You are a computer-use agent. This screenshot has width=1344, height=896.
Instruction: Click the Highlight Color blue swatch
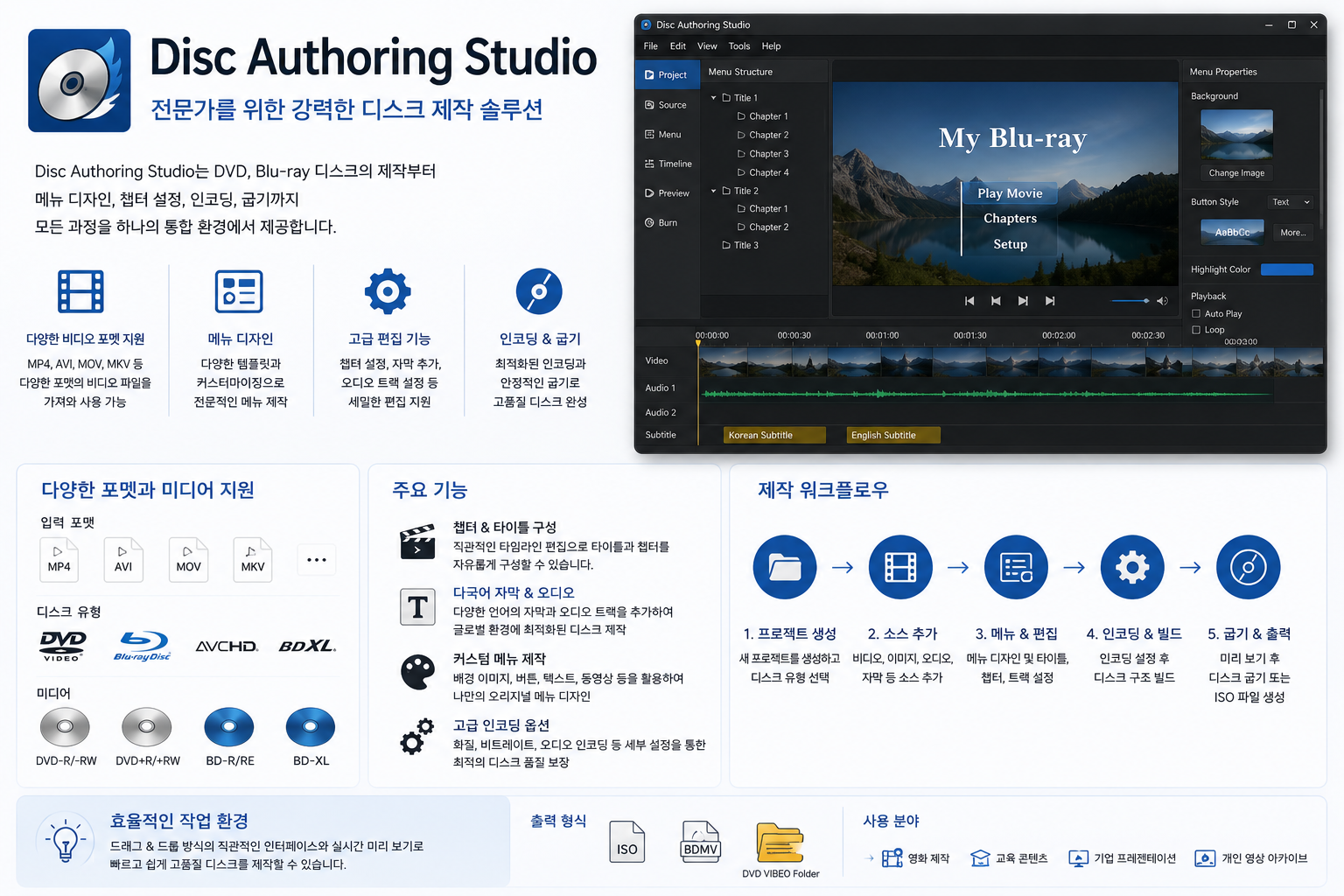point(1286,269)
